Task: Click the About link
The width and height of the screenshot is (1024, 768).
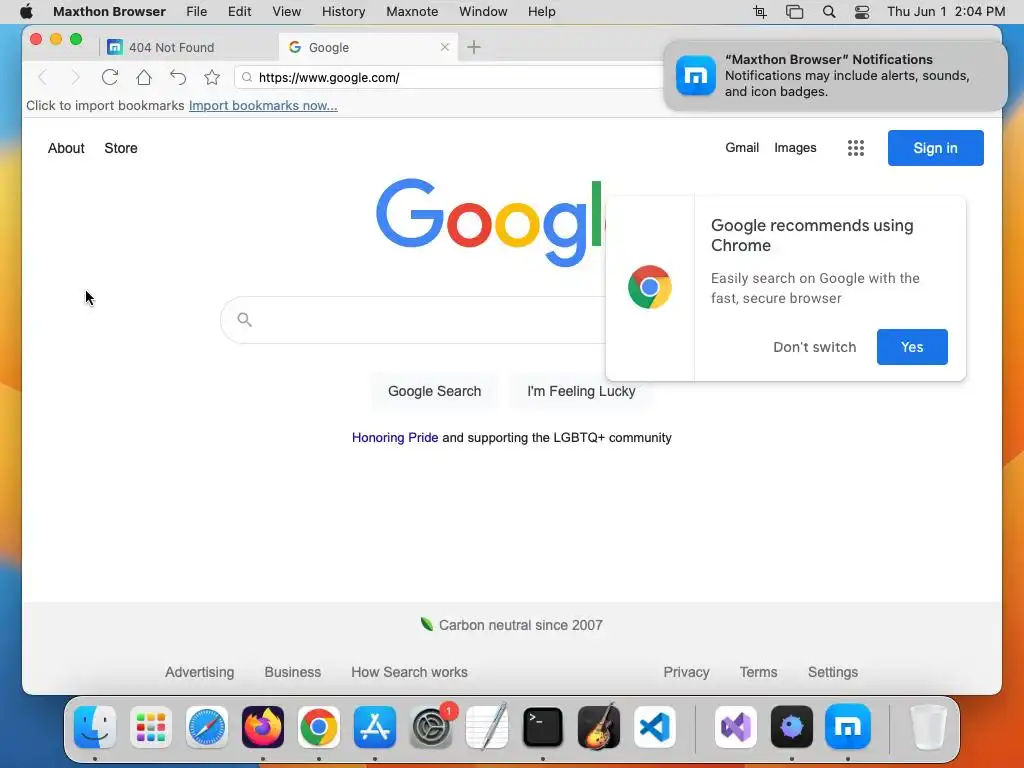Action: pos(66,148)
